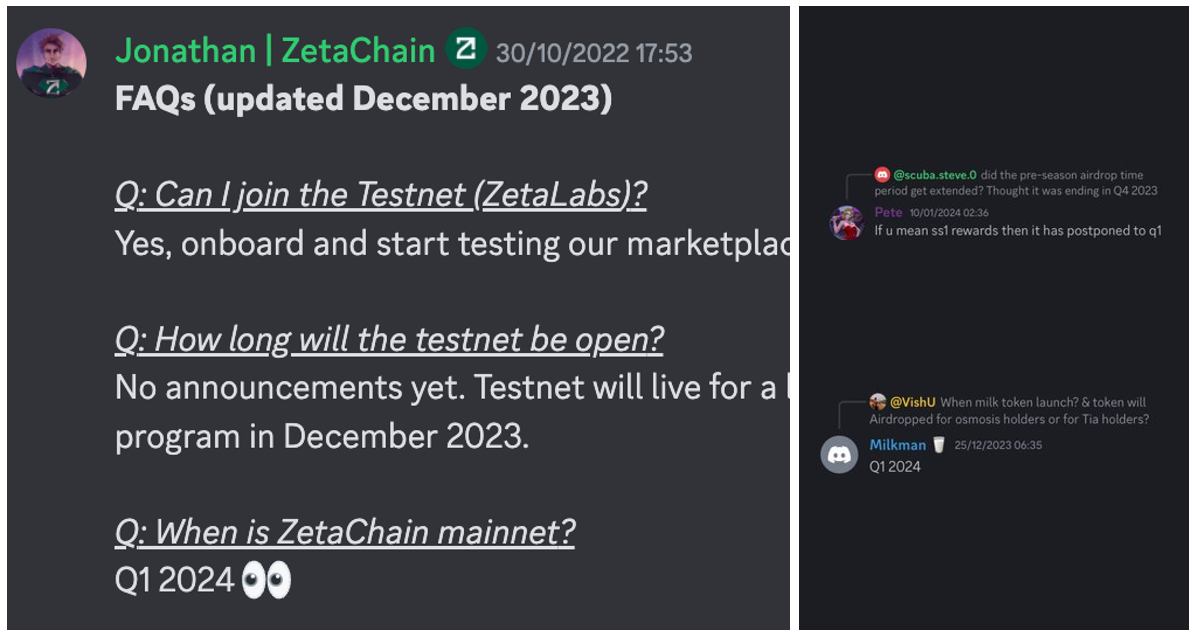1201x636 pixels.
Task: Click the milk glass emoji beside Milkman
Action: coord(939,445)
